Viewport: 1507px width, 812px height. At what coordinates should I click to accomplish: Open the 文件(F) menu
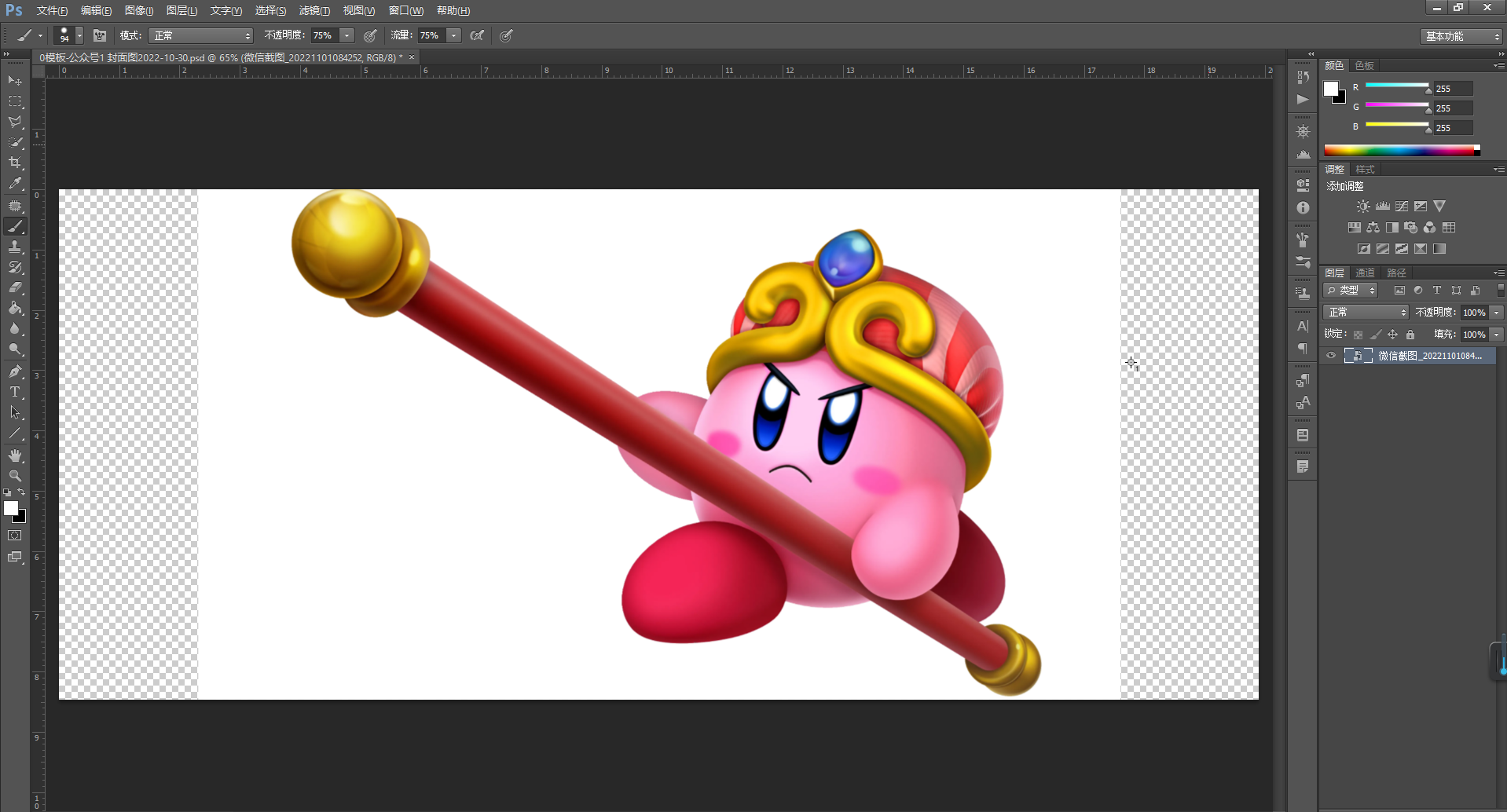(x=52, y=10)
